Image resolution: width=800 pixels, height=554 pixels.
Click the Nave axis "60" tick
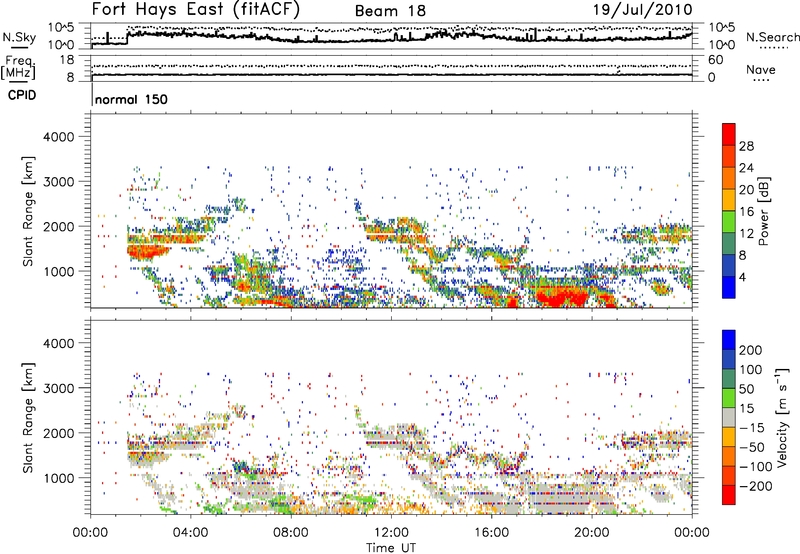coord(716,60)
